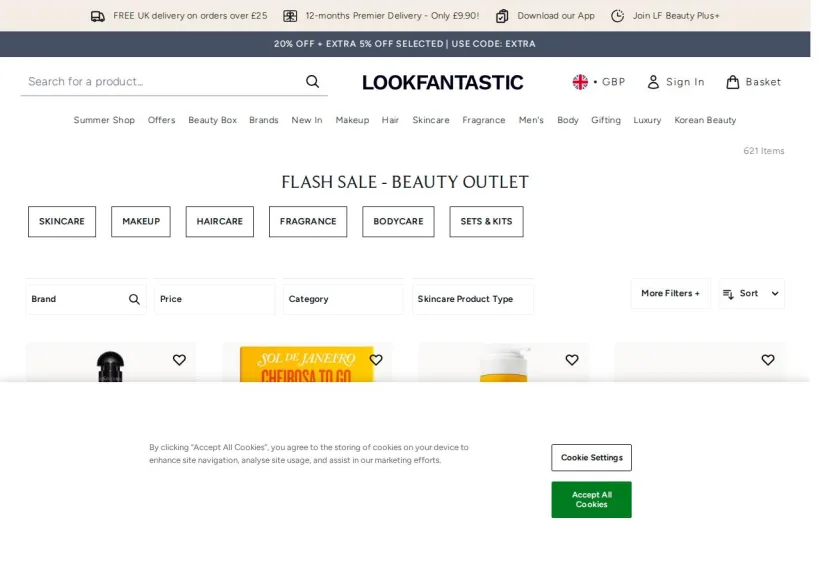Click Download our App link
Image resolution: width=820 pixels, height=577 pixels.
[556, 16]
